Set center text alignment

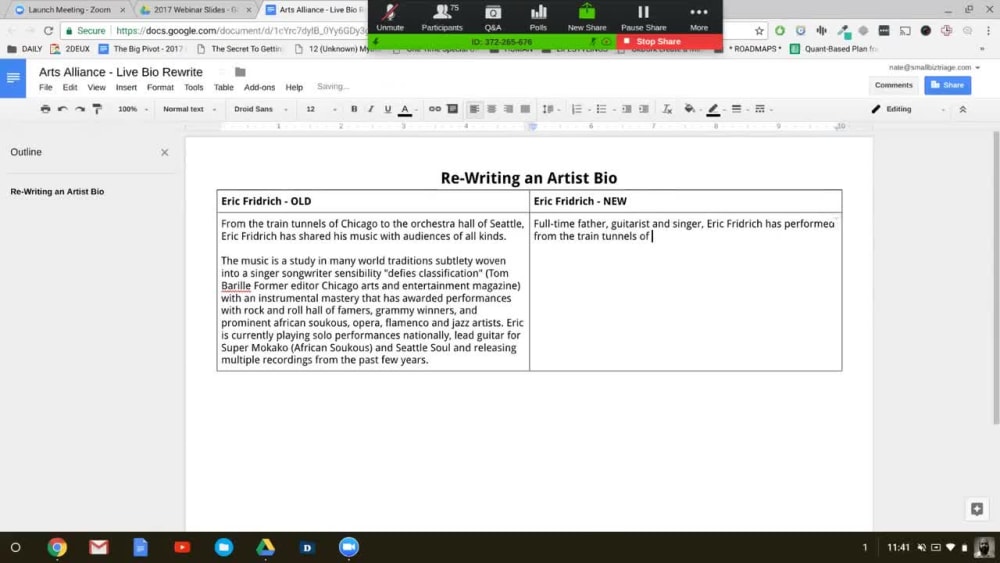click(491, 109)
